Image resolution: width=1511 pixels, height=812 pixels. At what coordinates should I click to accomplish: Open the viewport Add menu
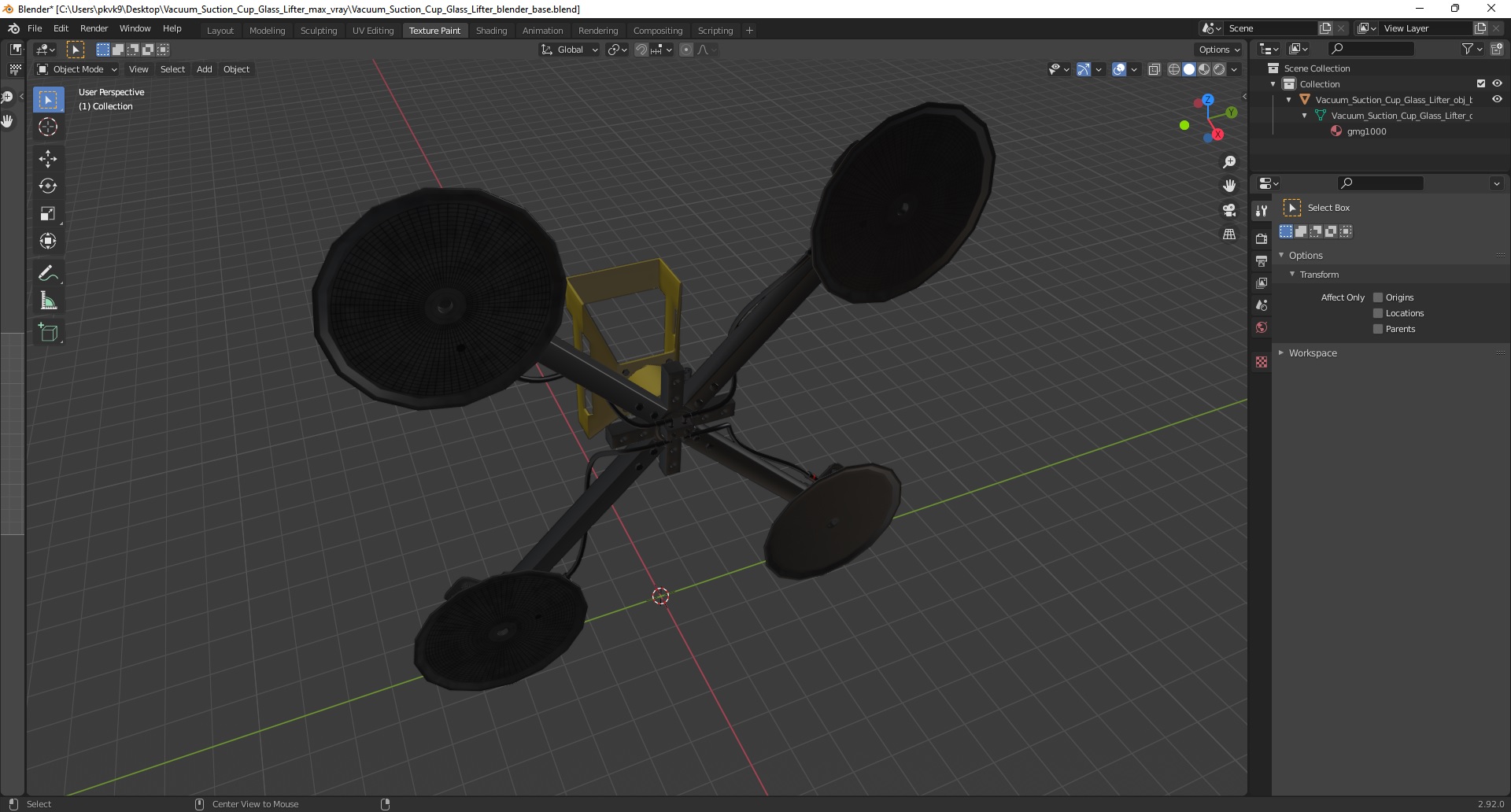point(204,69)
